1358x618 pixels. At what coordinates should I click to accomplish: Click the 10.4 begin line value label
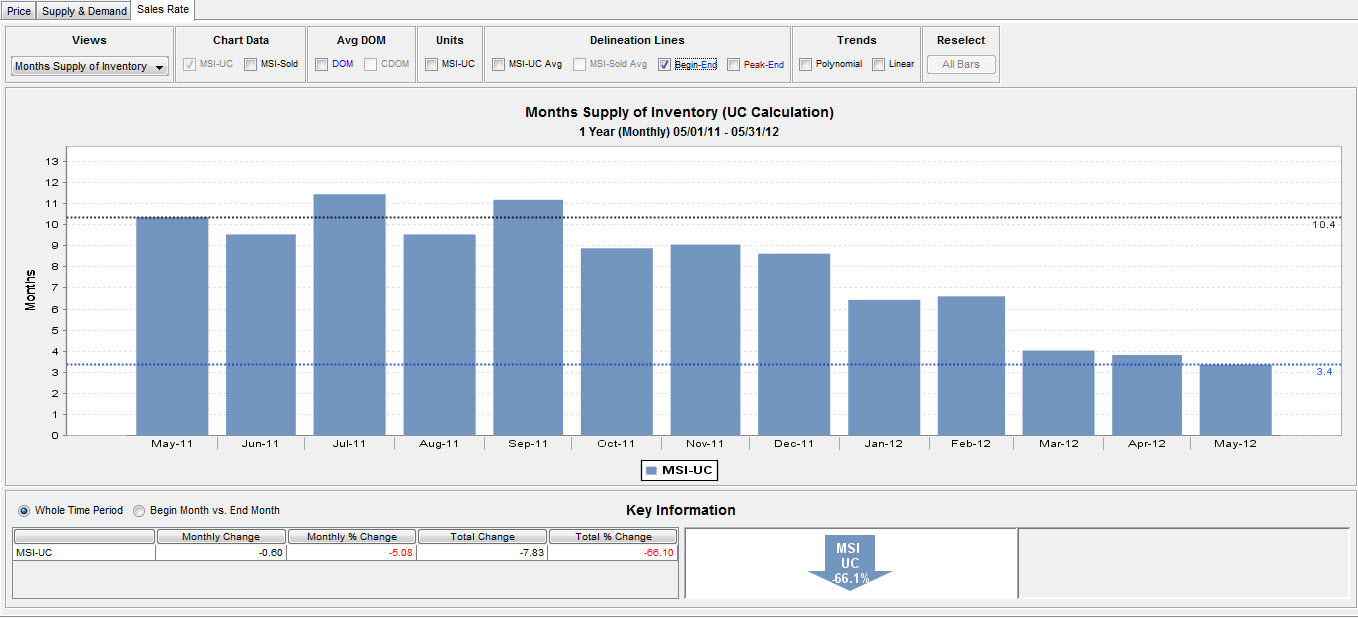coord(1324,225)
